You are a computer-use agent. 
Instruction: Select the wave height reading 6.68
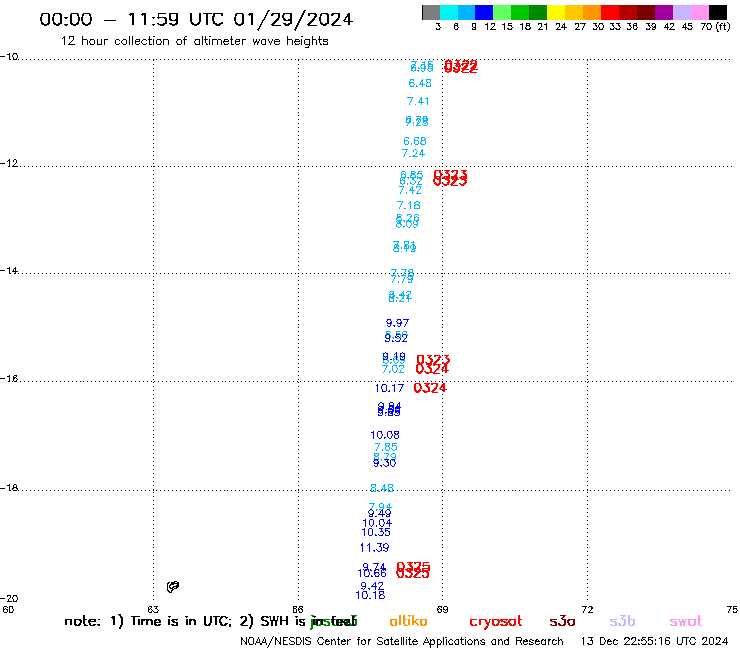coord(415,141)
